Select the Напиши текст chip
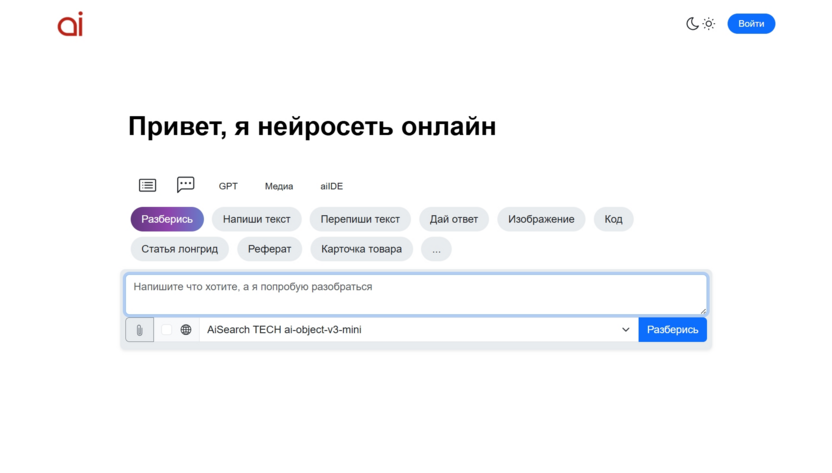 (x=257, y=219)
